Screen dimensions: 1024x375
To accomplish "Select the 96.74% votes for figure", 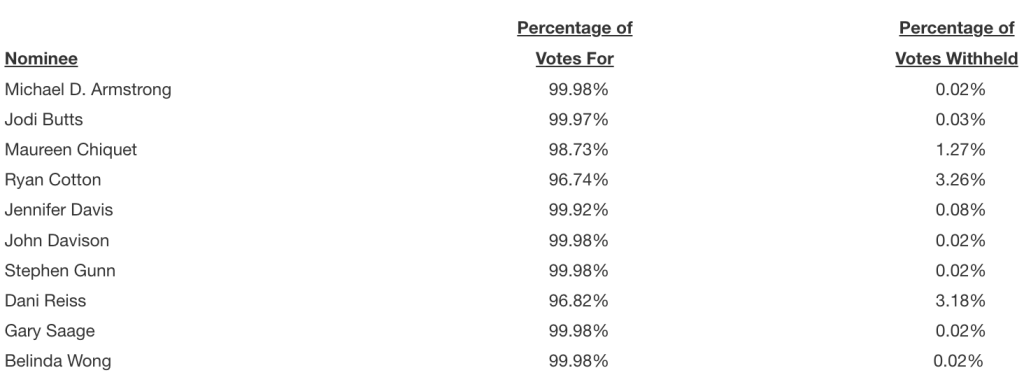I will [x=579, y=180].
